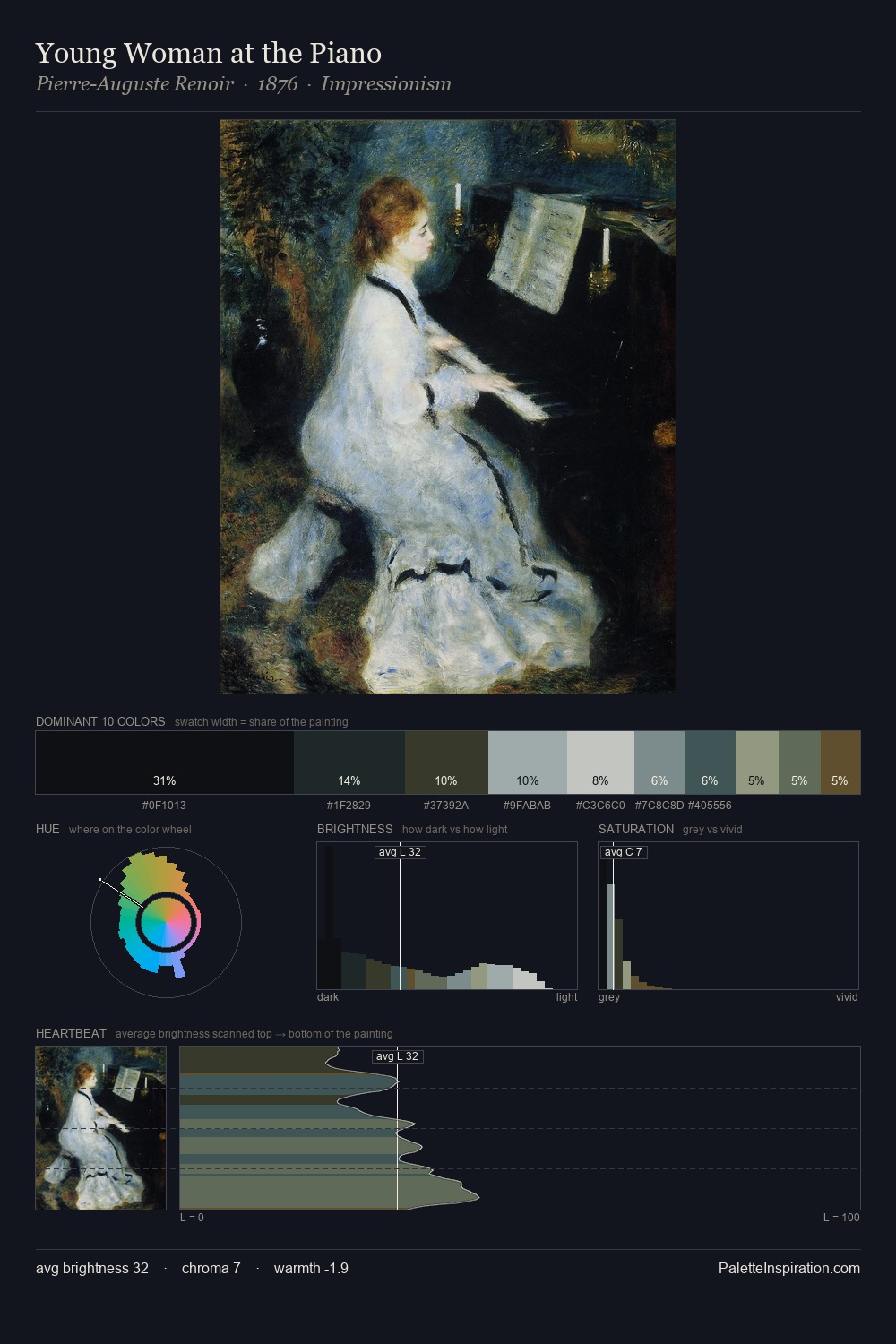Click the 'HUE' section heading
The width and height of the screenshot is (896, 1344).
(47, 829)
